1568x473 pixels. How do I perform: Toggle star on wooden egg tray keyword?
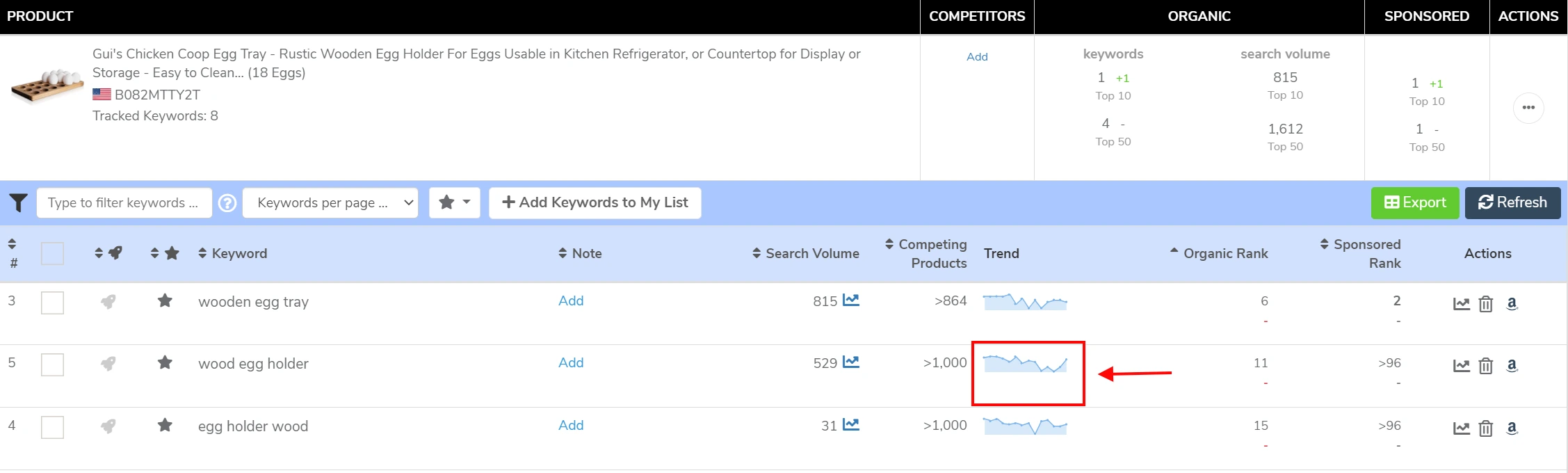(x=165, y=301)
